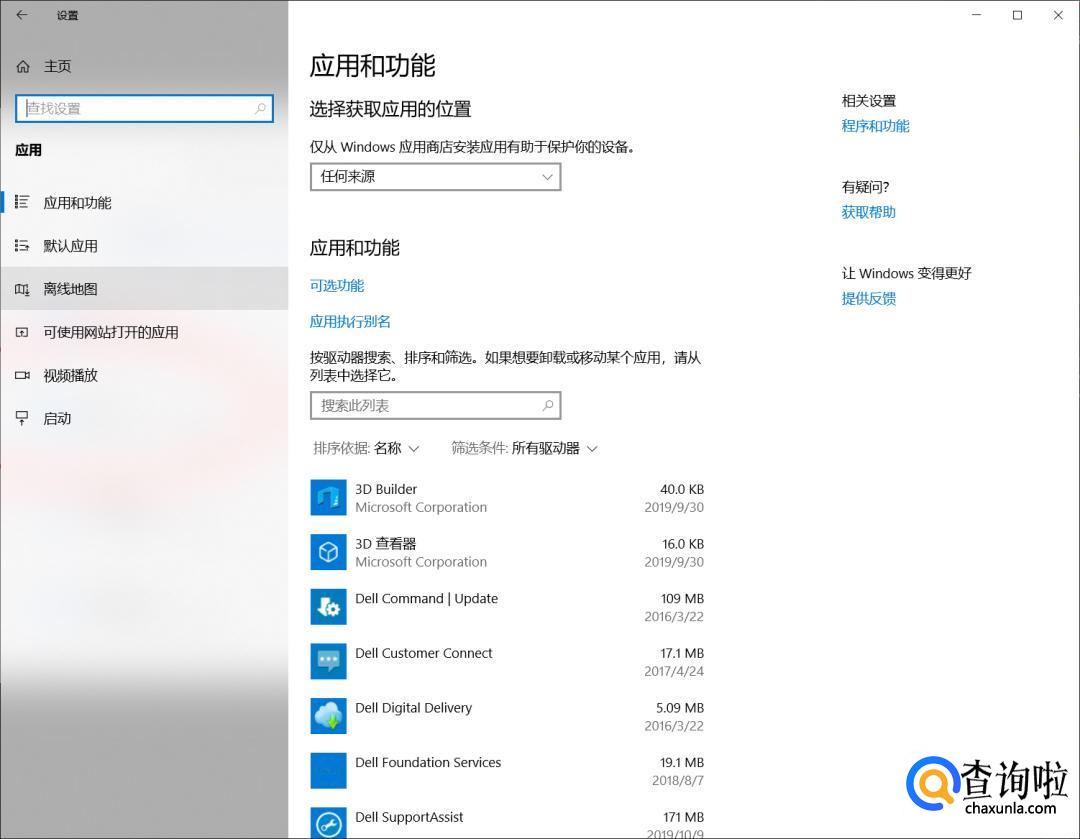The width and height of the screenshot is (1080, 839).
Task: Click the magnifier icon in 查找设置 box
Action: 260,108
